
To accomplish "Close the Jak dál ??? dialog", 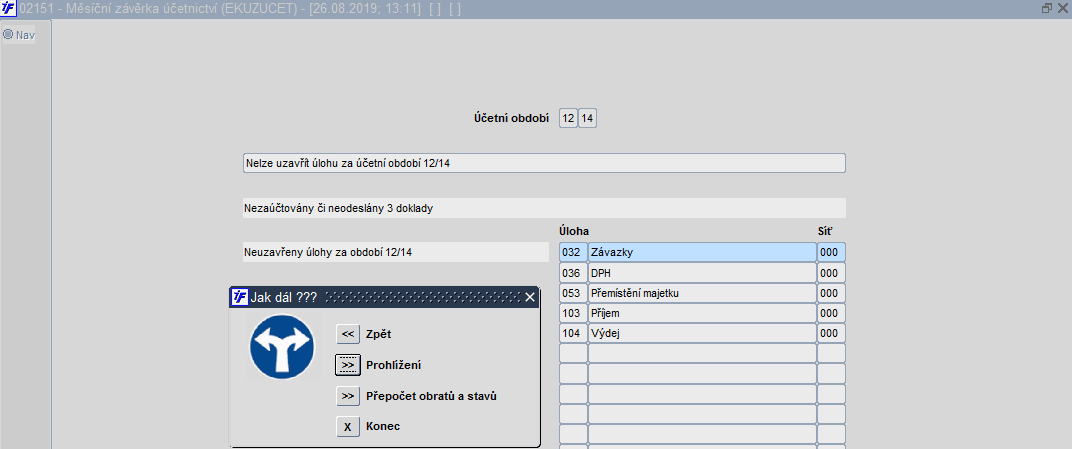I will [x=530, y=297].
